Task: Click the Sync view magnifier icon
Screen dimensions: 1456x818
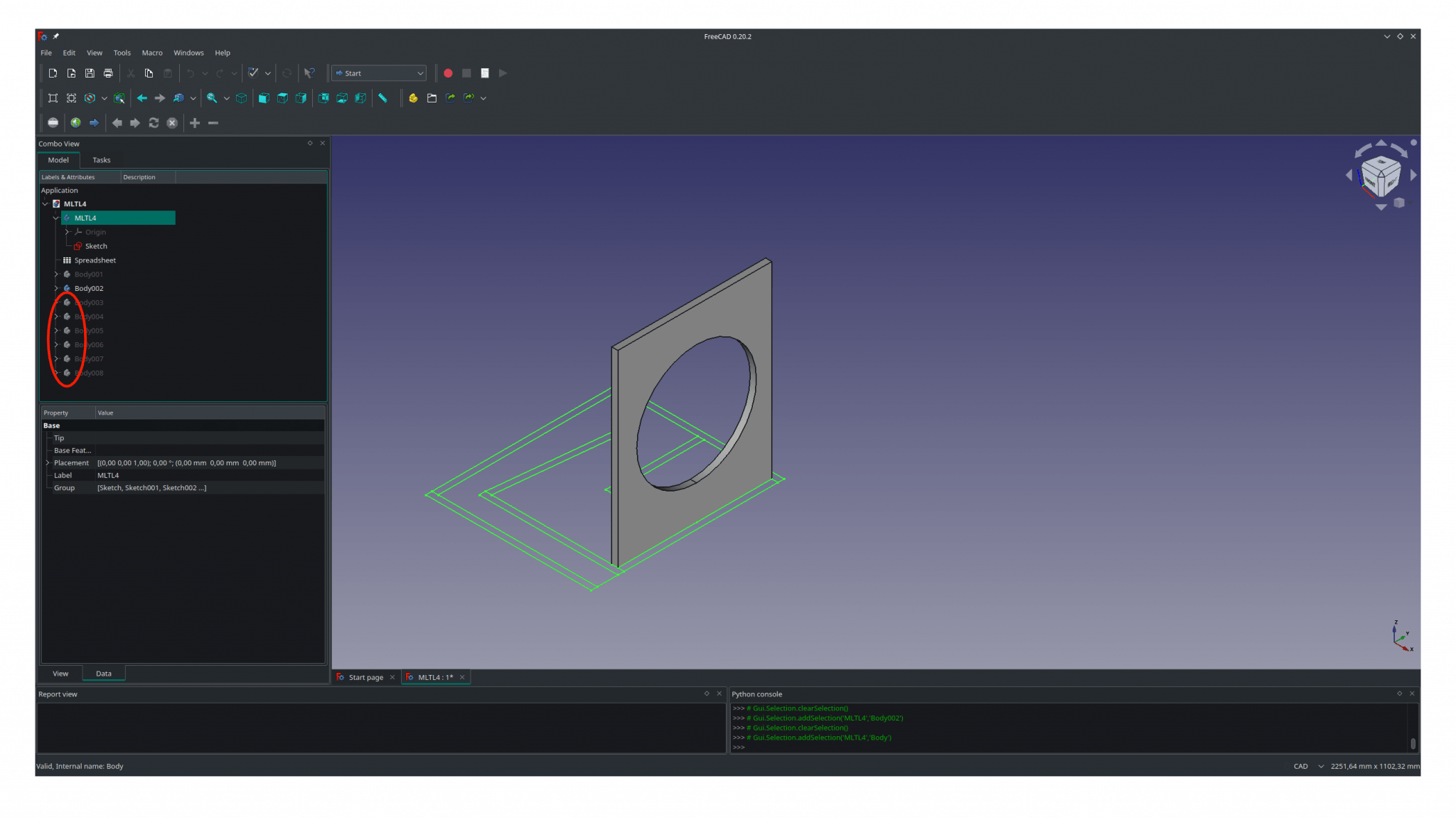Action: 212,98
